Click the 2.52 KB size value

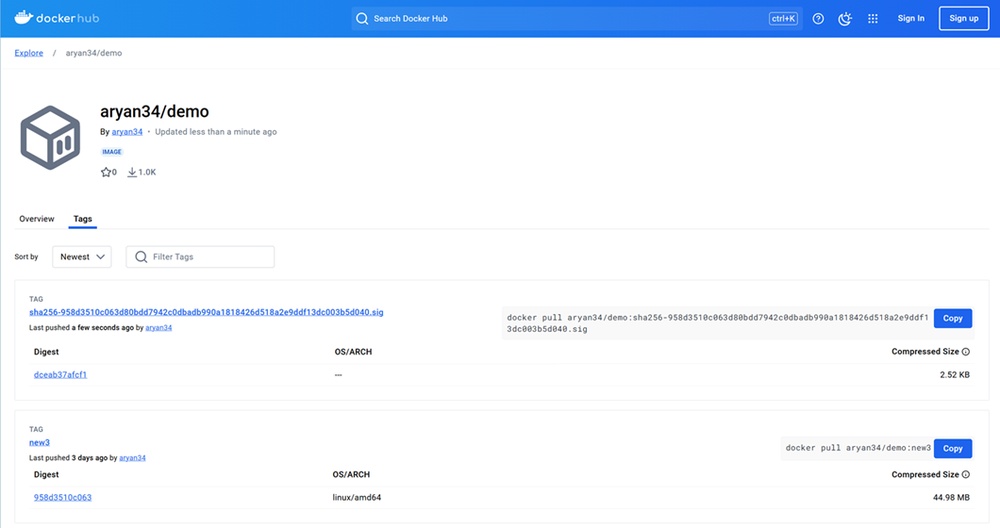(954, 375)
